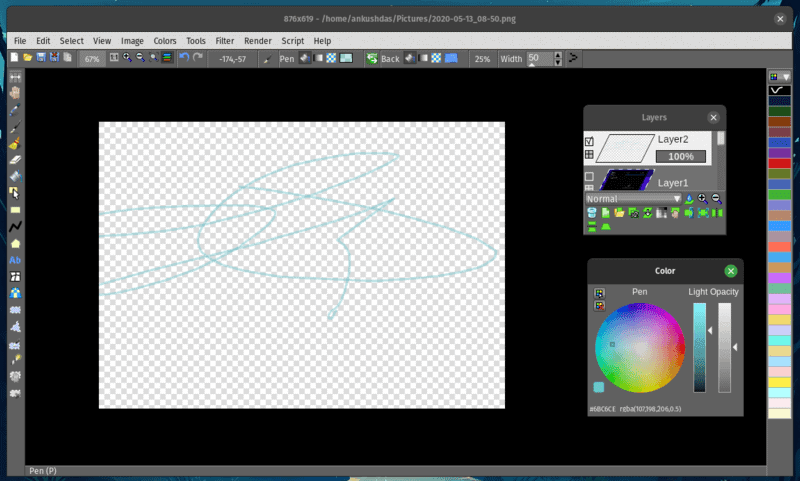Open the Render menu
The width and height of the screenshot is (800, 481).
(258, 41)
